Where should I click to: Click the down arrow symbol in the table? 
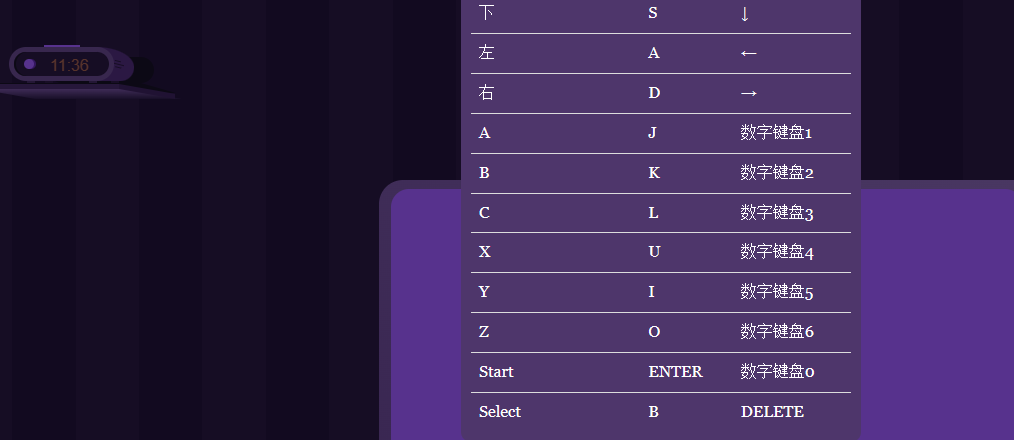(745, 14)
